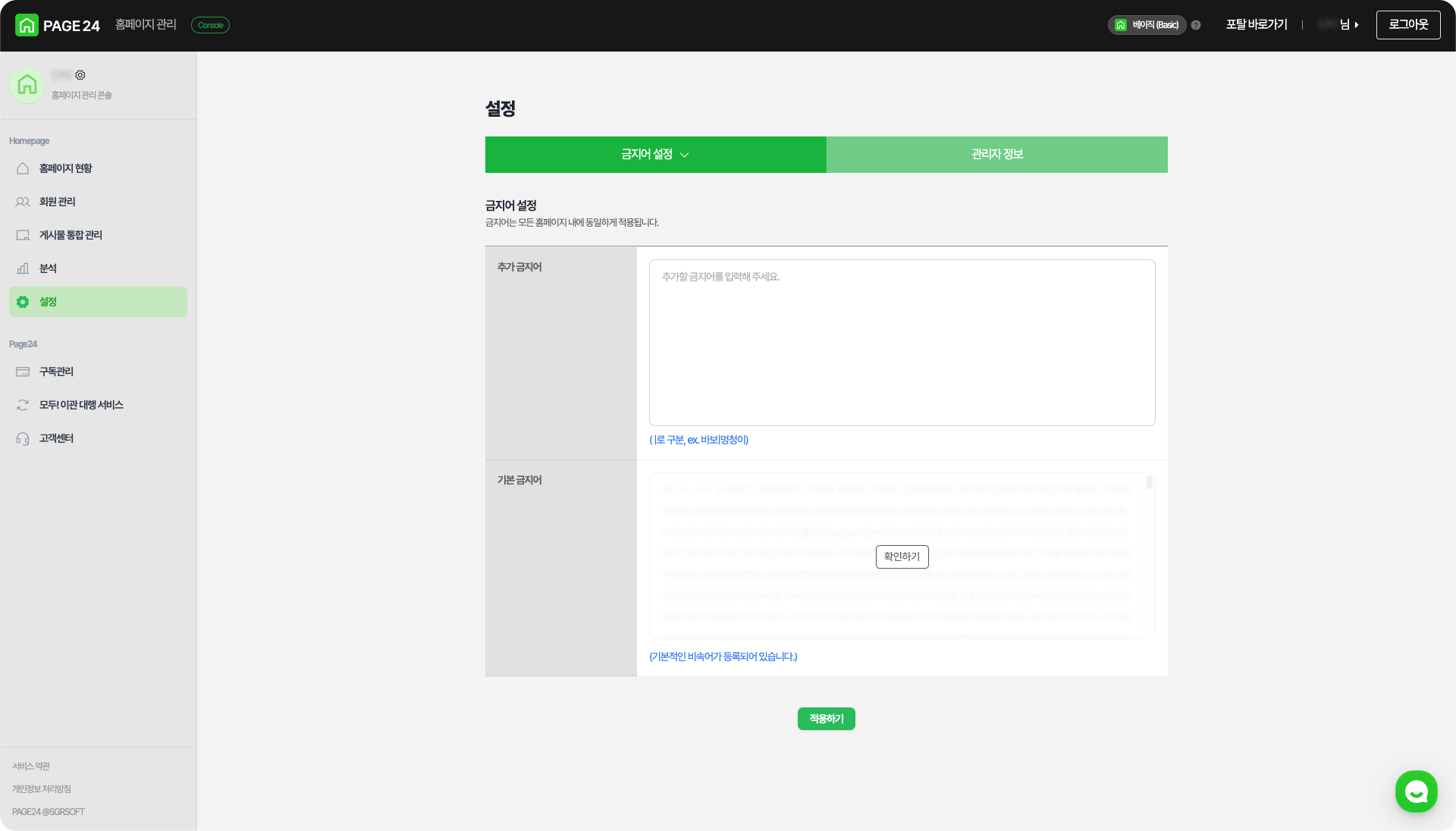Click the 회원 관리 people icon
This screenshot has width=1456, height=831.
[23, 202]
